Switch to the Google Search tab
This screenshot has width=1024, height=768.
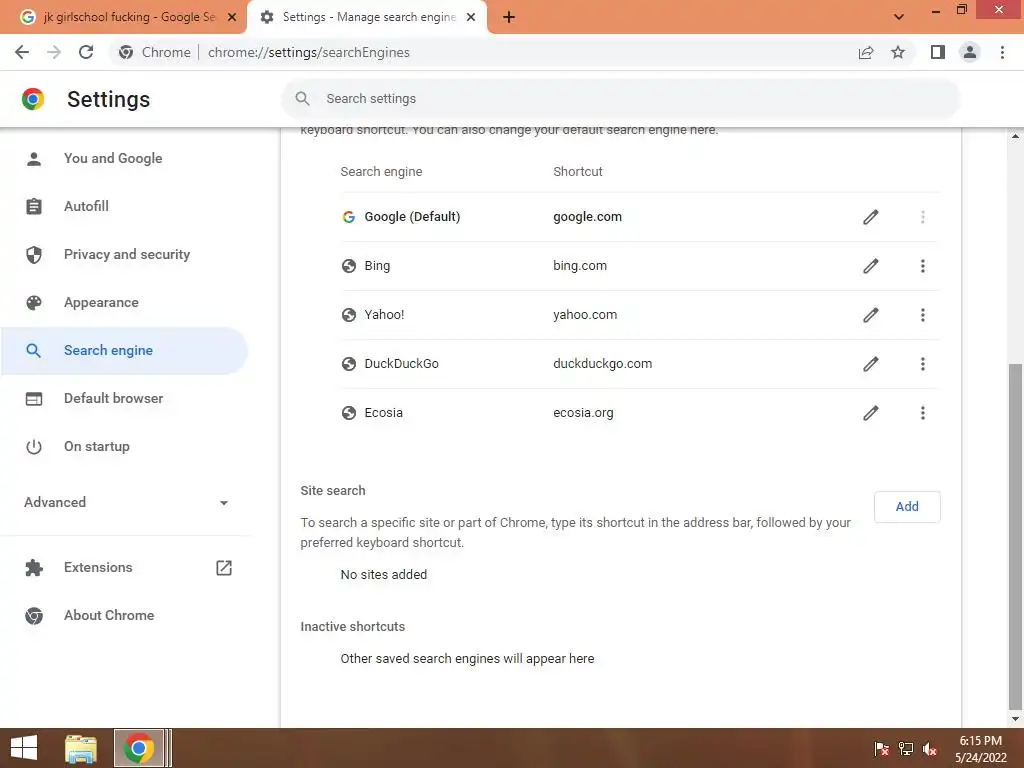[124, 17]
